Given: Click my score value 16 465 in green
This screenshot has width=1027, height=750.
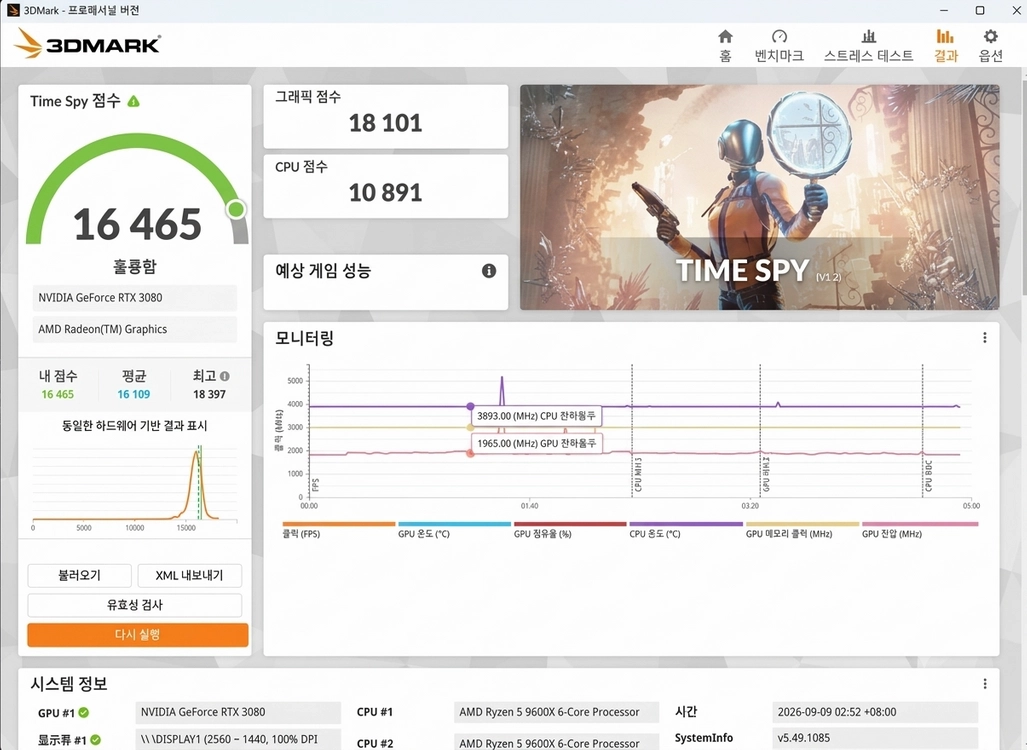Looking at the screenshot, I should pyautogui.click(x=58, y=394).
